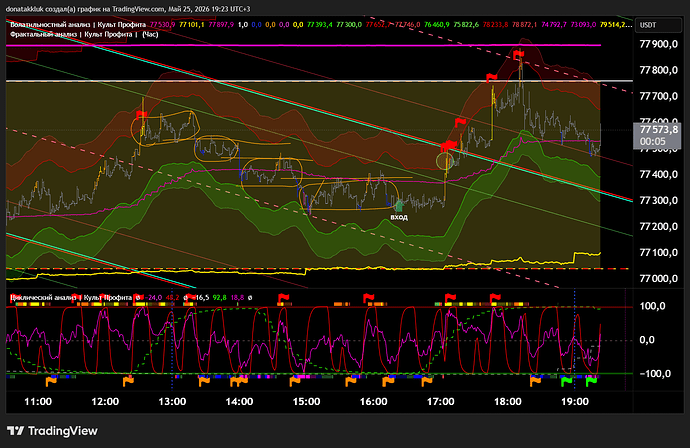The image size is (690, 448).
Task: Click the oscillator axis label 100,0
Action: tap(653, 306)
